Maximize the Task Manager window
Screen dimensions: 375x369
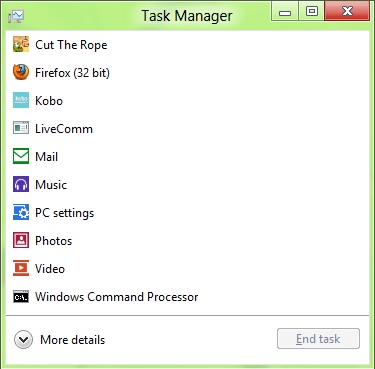click(x=312, y=12)
